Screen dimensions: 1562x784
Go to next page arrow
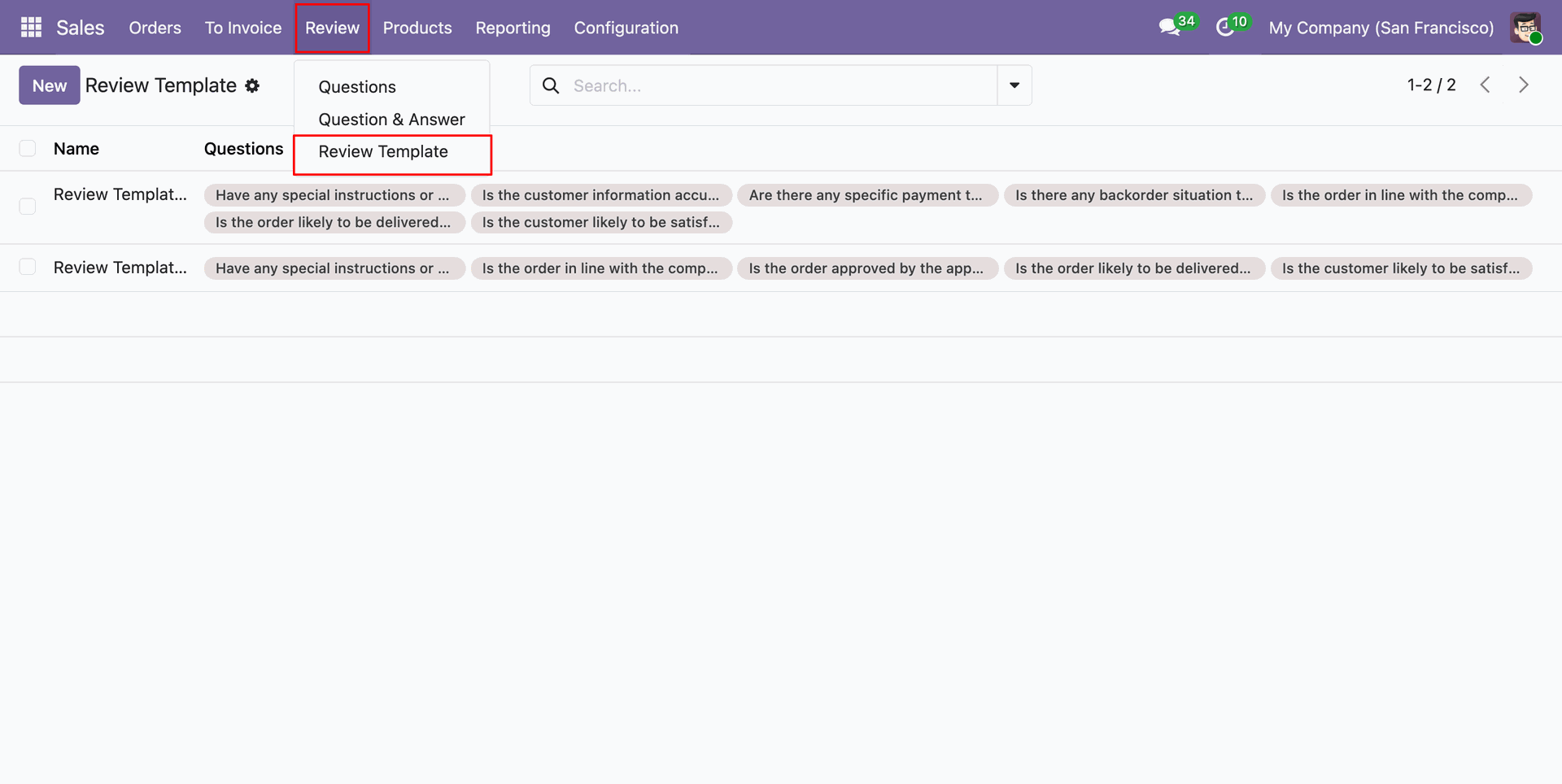[x=1524, y=85]
